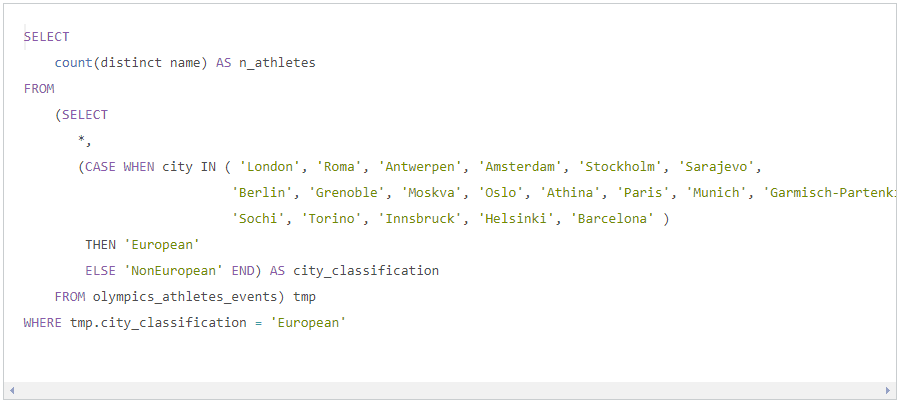Click the right scroll arrow of horizontal scrollbar

888,391
